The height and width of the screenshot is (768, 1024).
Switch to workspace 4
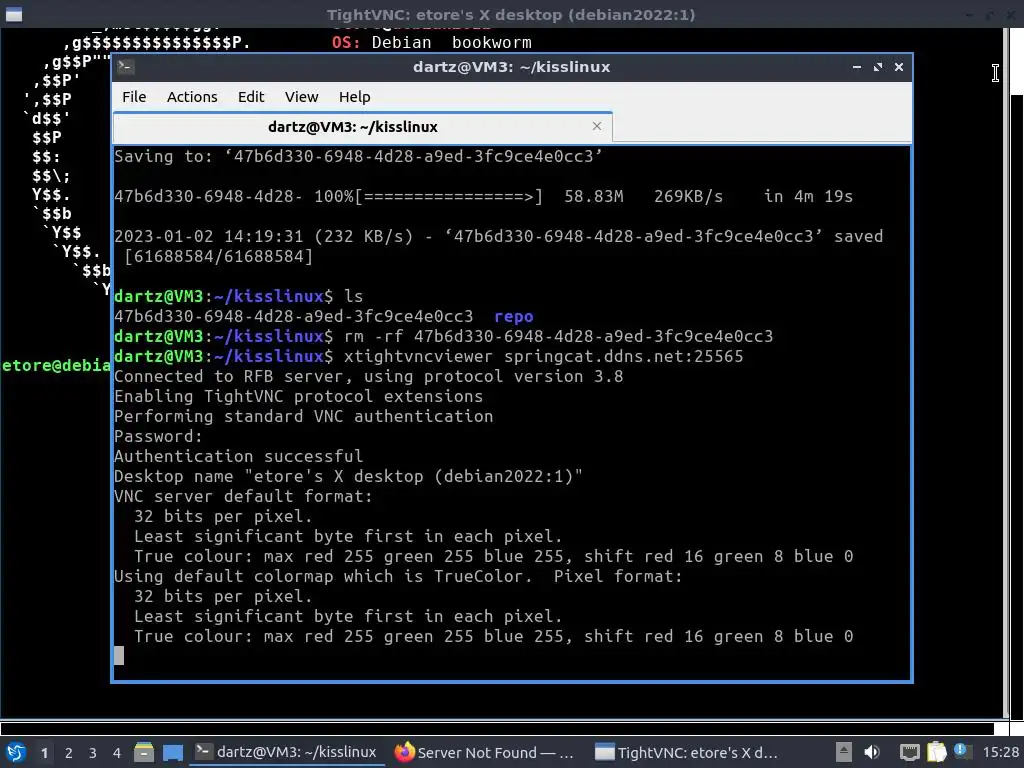click(117, 753)
